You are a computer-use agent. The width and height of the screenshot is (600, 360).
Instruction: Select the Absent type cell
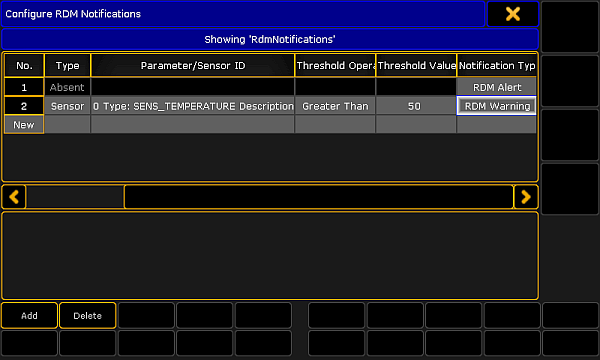point(67,87)
